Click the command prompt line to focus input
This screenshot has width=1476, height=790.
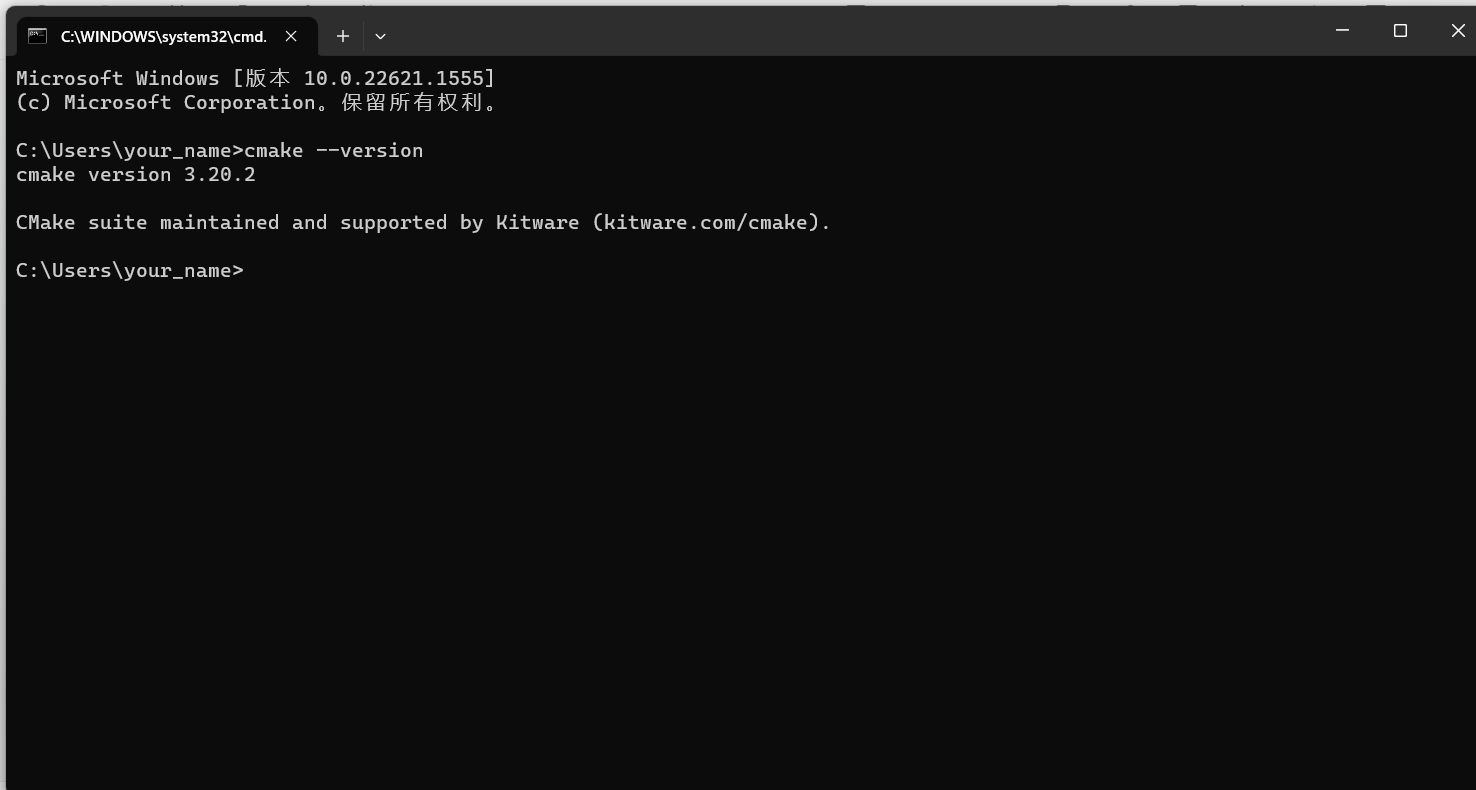tap(129, 270)
